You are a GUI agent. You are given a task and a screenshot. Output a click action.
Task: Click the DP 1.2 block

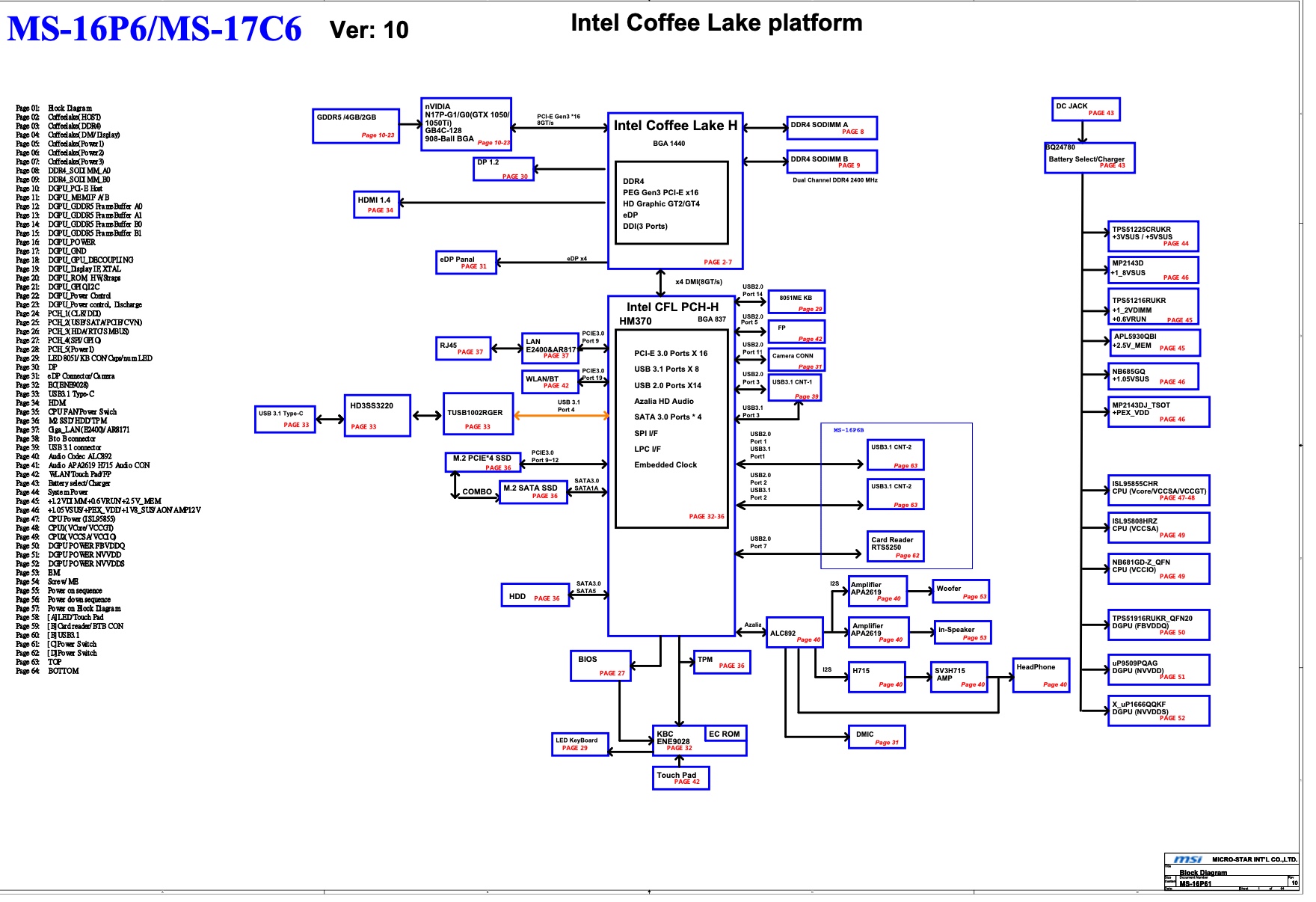click(503, 169)
